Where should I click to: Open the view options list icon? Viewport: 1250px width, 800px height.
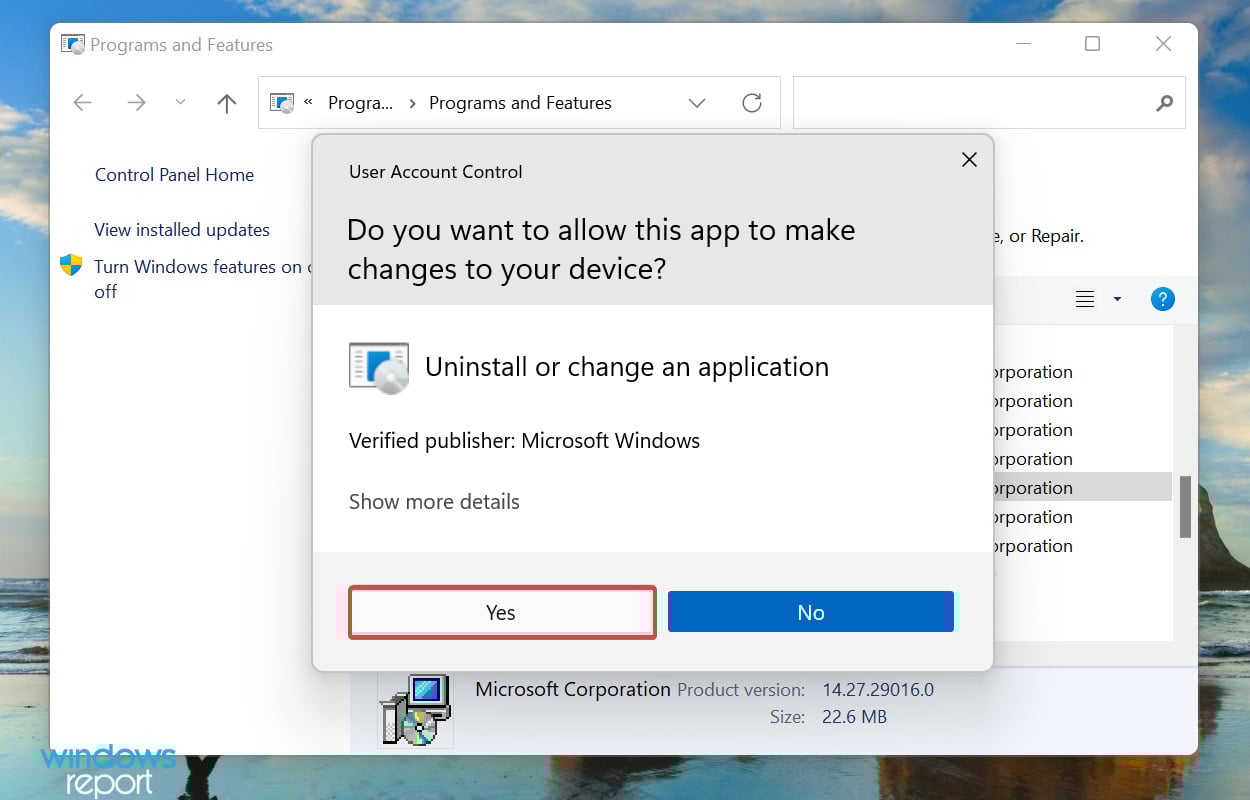point(1085,299)
